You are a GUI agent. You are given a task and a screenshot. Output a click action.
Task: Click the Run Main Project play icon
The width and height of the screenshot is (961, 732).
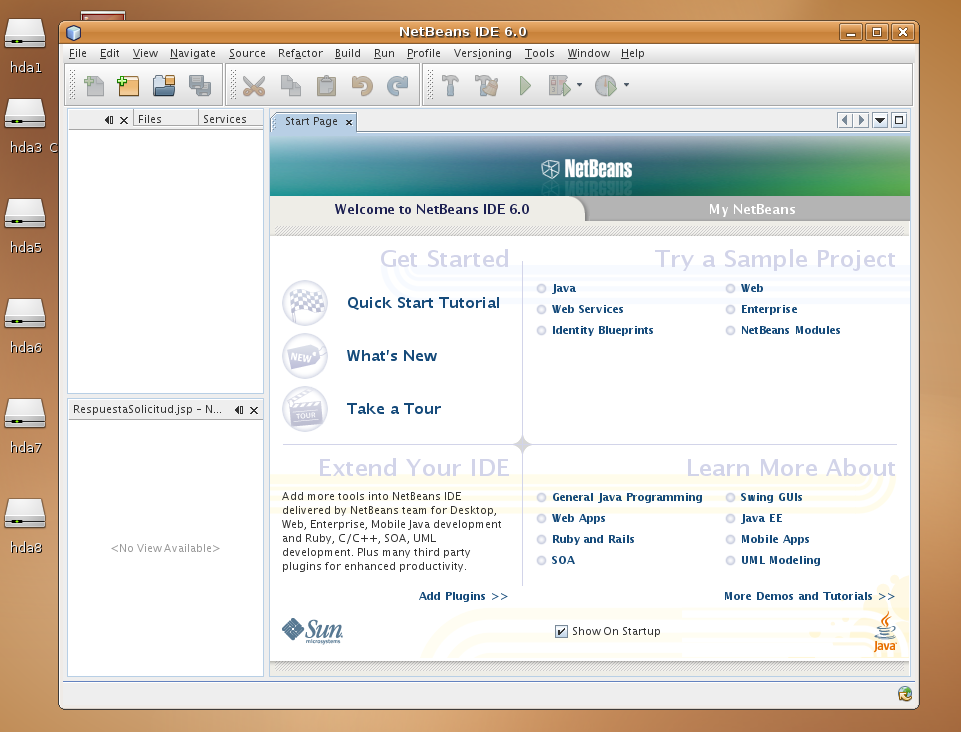pos(525,85)
